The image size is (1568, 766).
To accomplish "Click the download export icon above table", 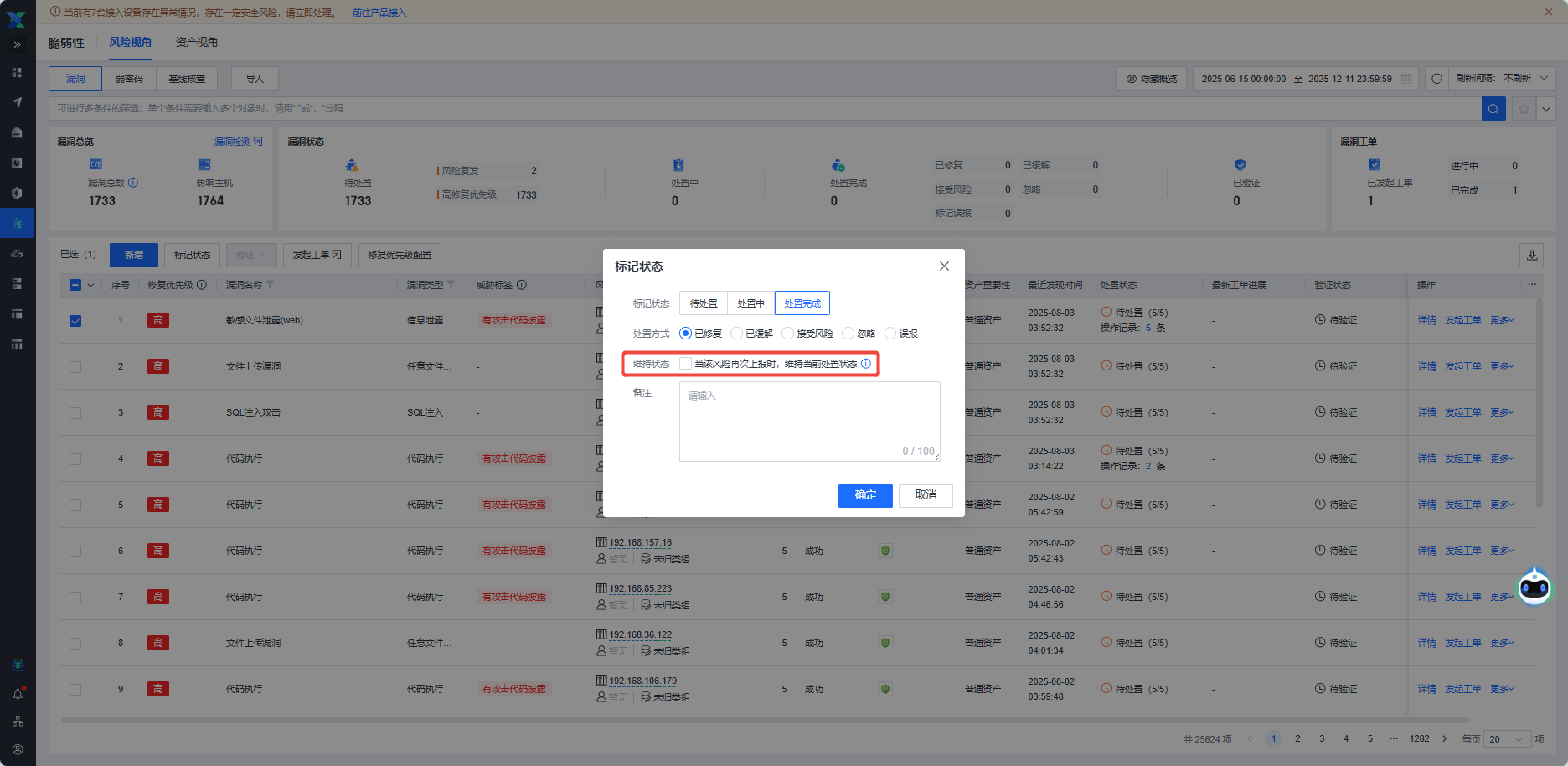I will pyautogui.click(x=1531, y=255).
